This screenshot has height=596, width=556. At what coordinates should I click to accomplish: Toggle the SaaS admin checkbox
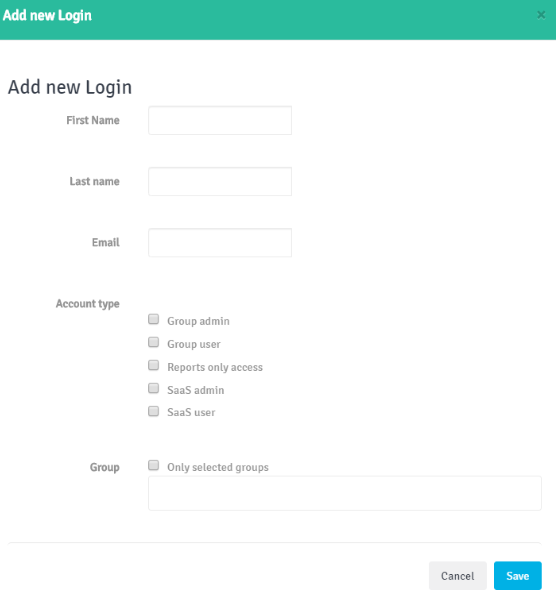(154, 388)
